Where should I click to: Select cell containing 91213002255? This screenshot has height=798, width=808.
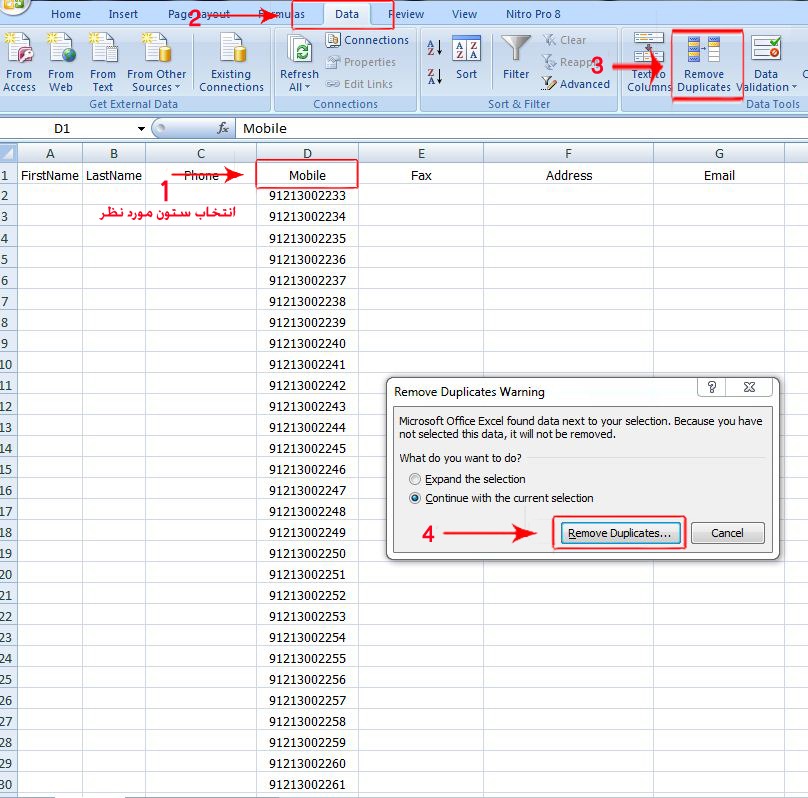pyautogui.click(x=307, y=658)
